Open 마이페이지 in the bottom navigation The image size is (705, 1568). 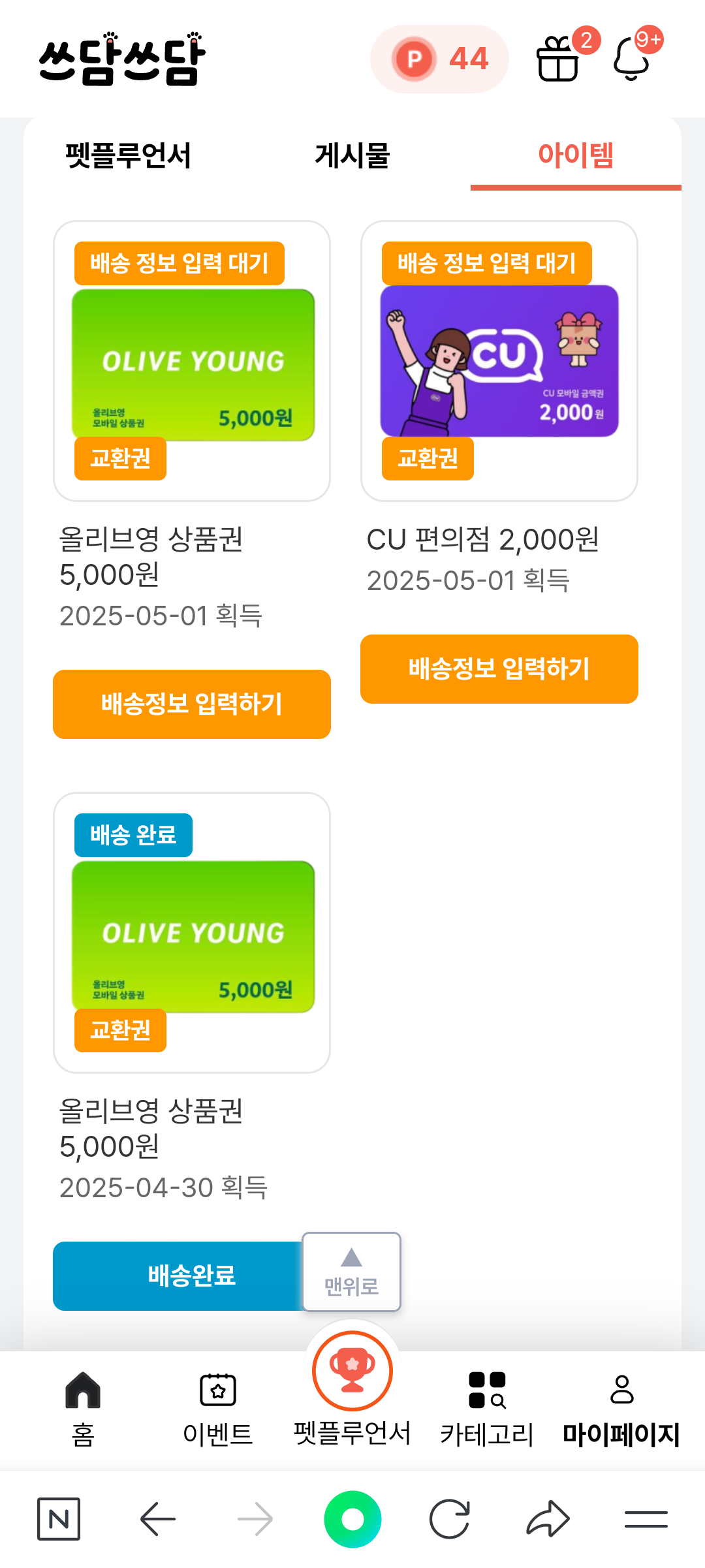(621, 1407)
